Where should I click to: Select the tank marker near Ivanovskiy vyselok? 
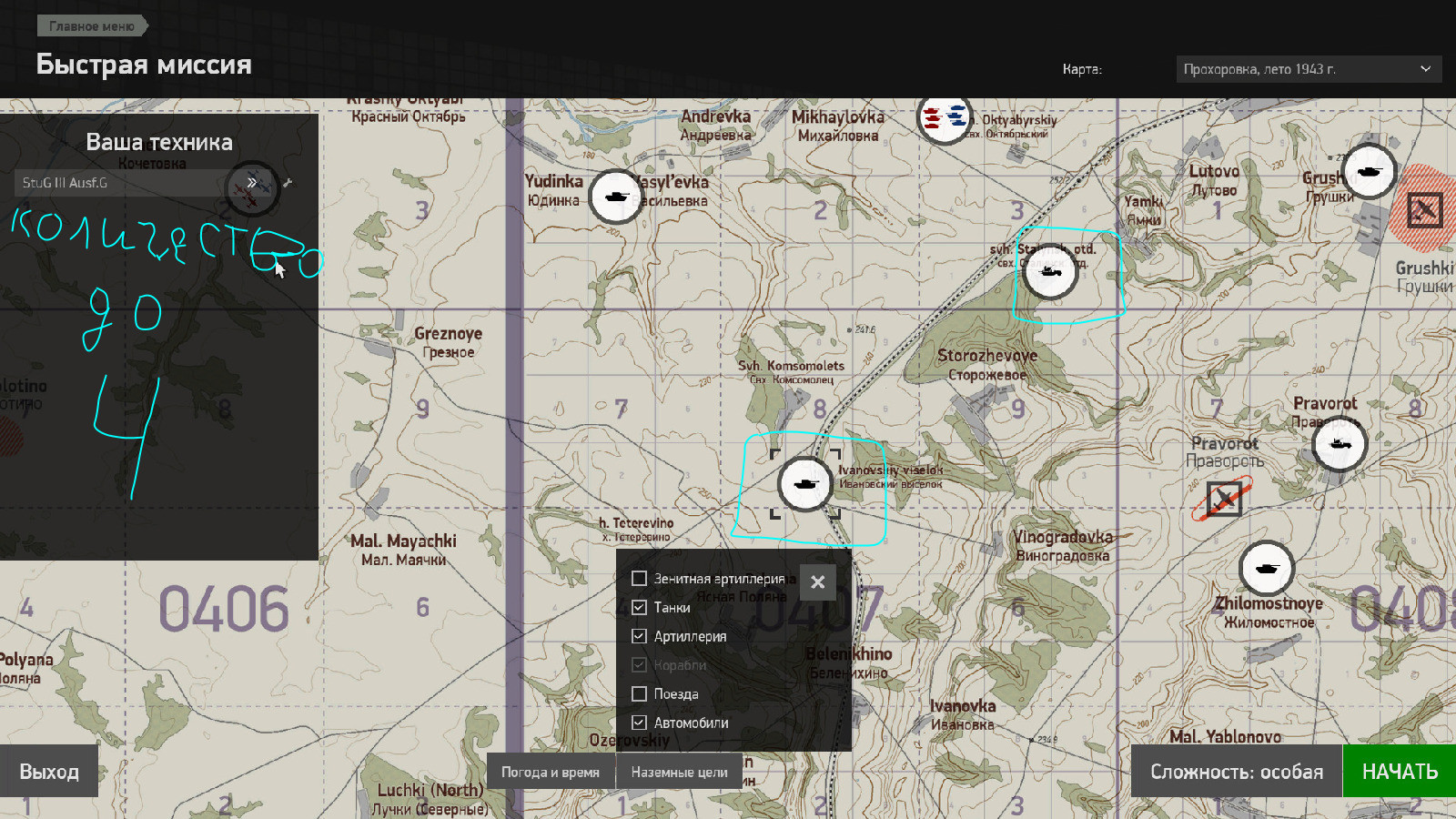click(x=805, y=483)
